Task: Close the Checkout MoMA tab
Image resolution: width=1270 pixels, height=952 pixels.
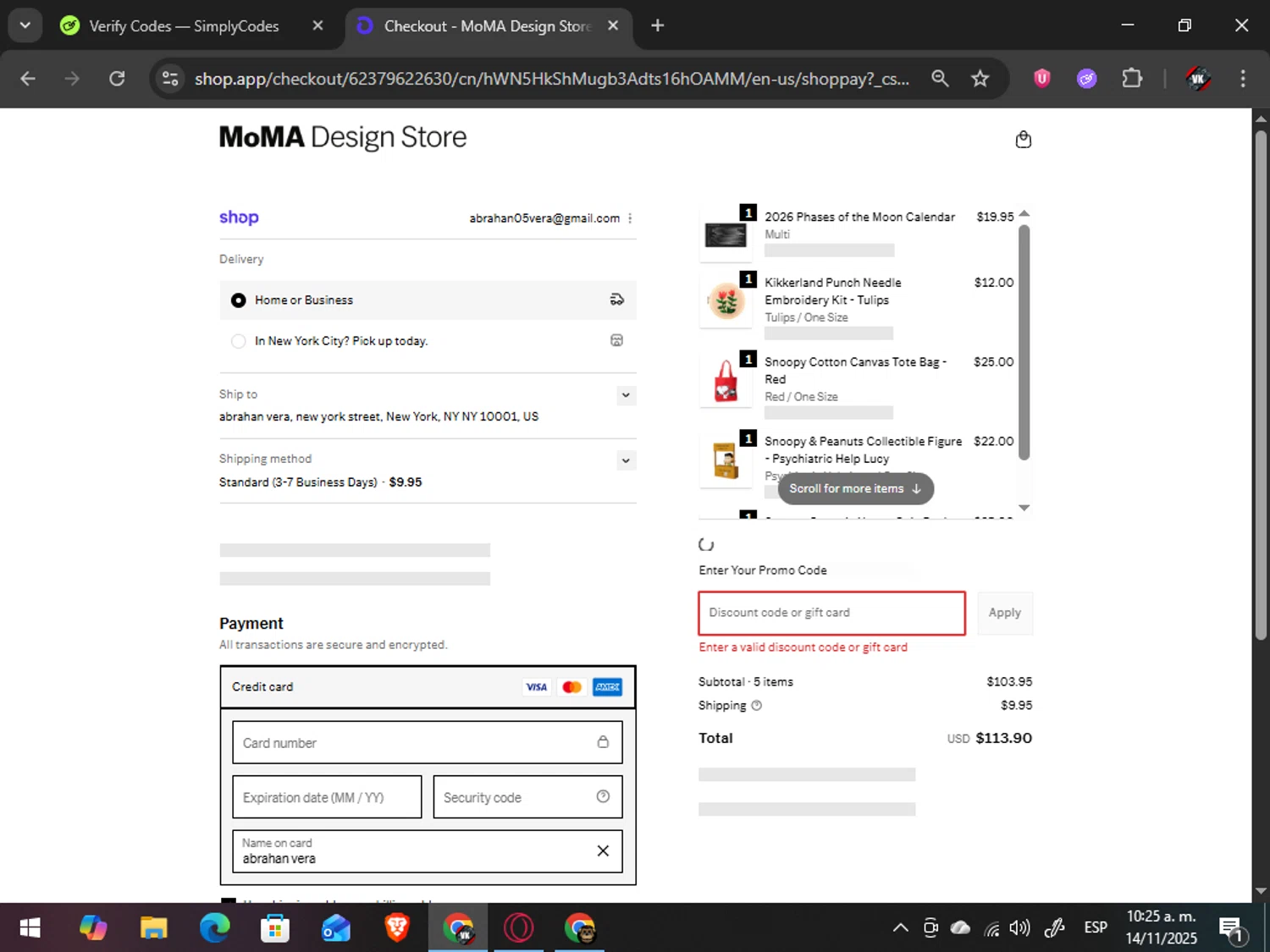Action: click(613, 25)
